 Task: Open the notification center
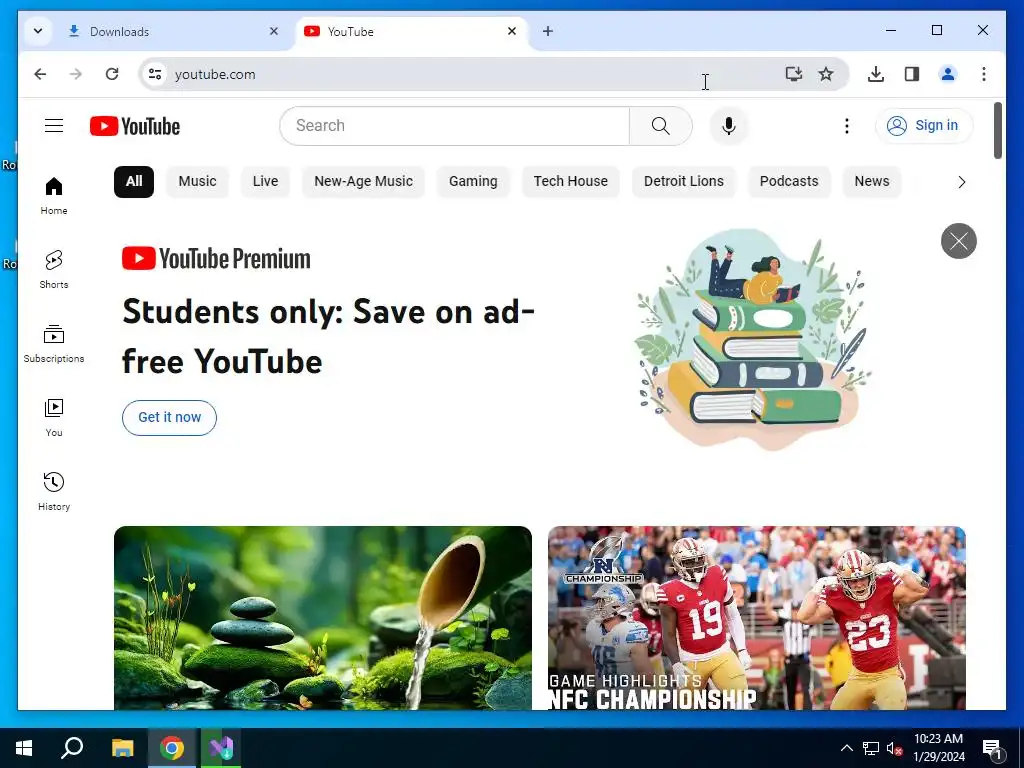(992, 748)
